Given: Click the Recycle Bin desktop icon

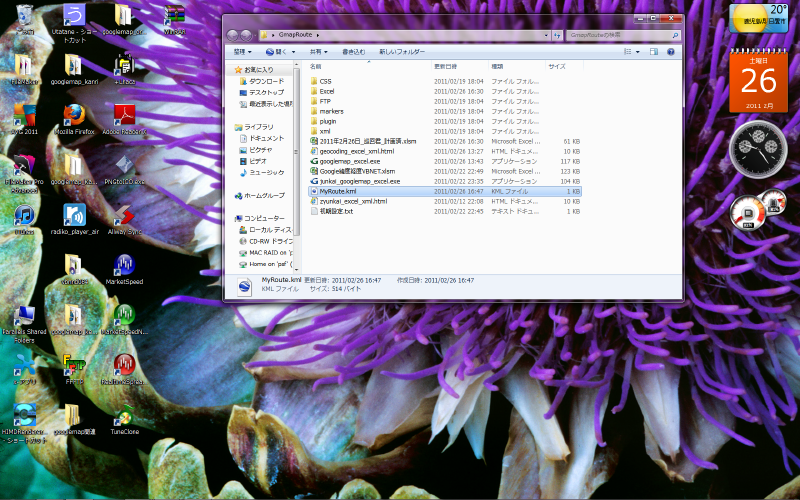Looking at the screenshot, I should click(23, 17).
